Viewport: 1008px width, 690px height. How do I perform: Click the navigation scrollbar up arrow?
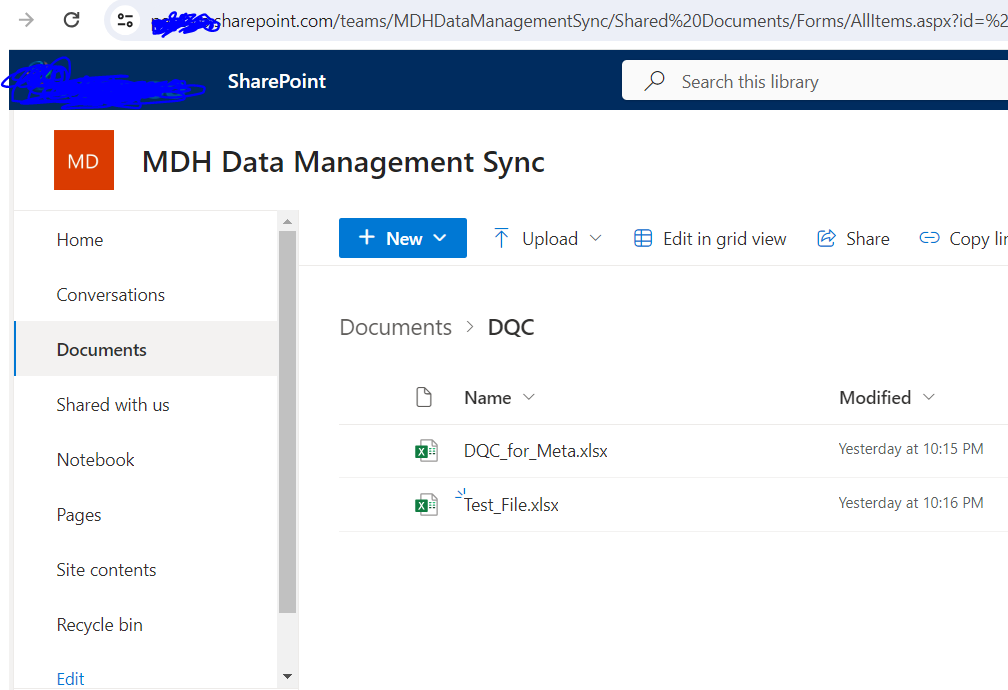tap(287, 221)
